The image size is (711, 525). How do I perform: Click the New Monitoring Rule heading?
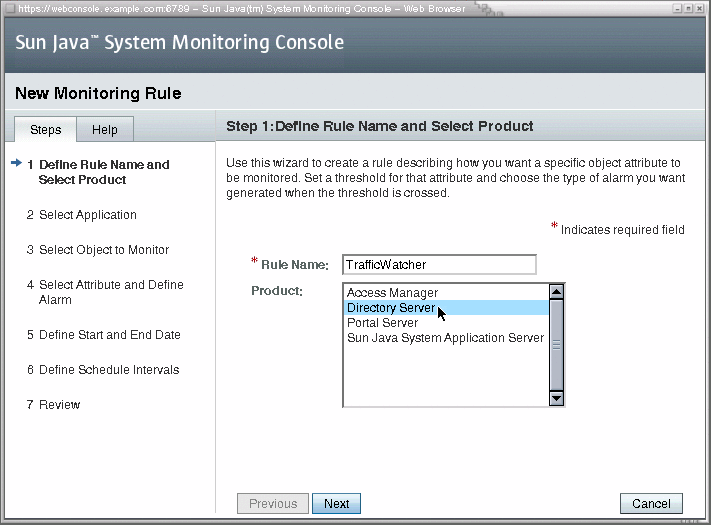(x=98, y=93)
